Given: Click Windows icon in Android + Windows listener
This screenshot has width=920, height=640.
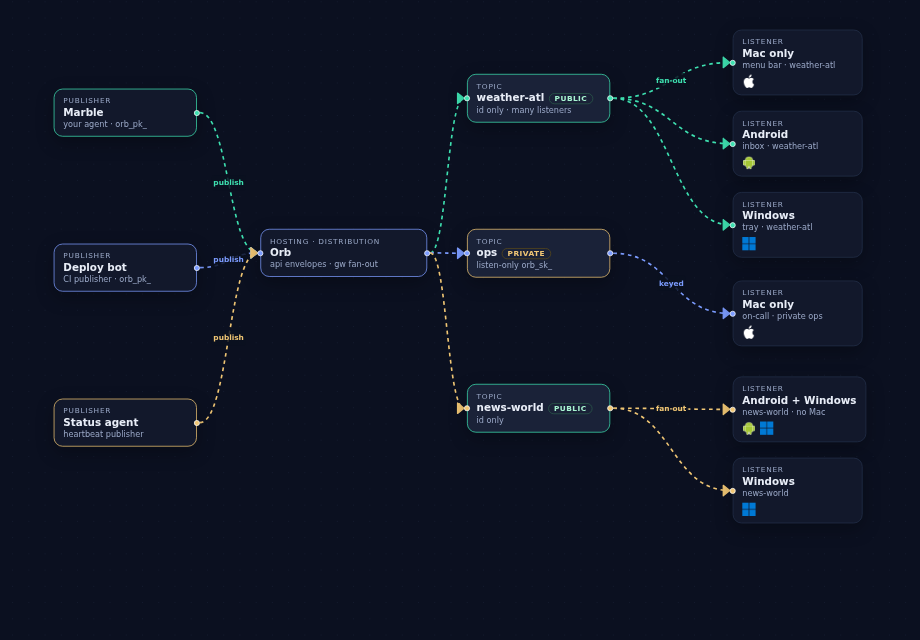Looking at the screenshot, I should 766,428.
